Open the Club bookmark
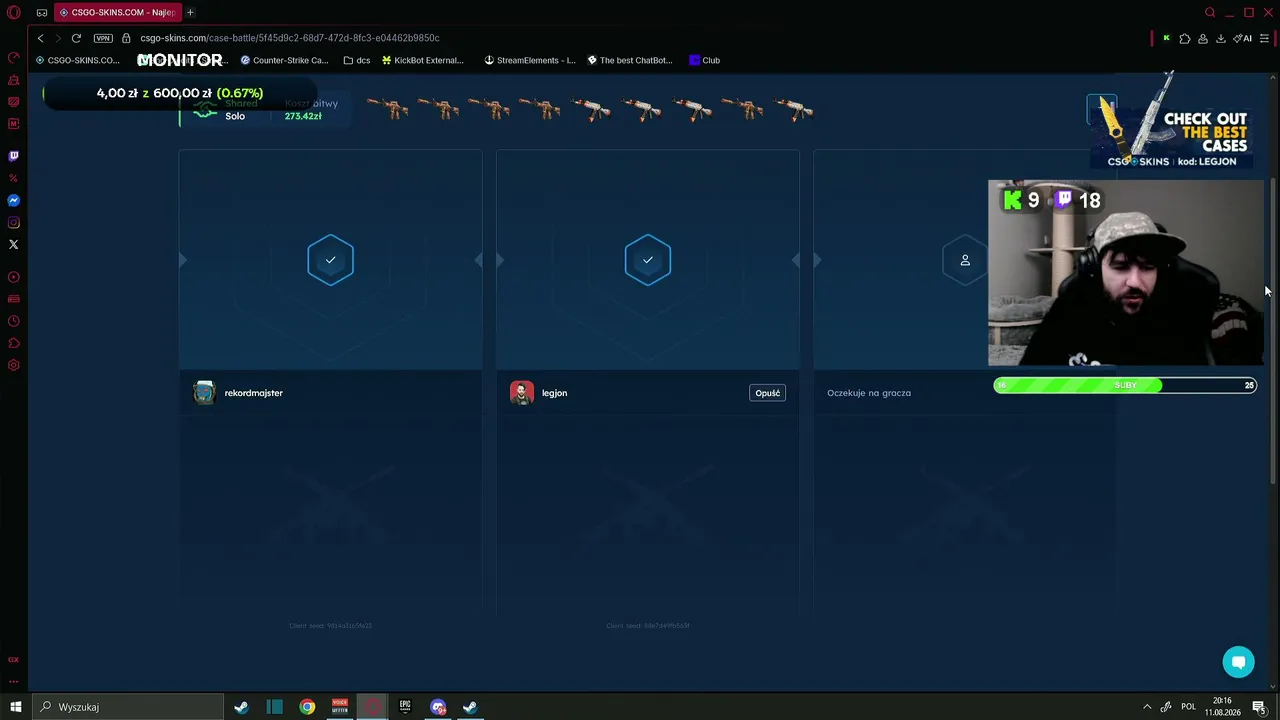1280x720 pixels. pyautogui.click(x=704, y=60)
